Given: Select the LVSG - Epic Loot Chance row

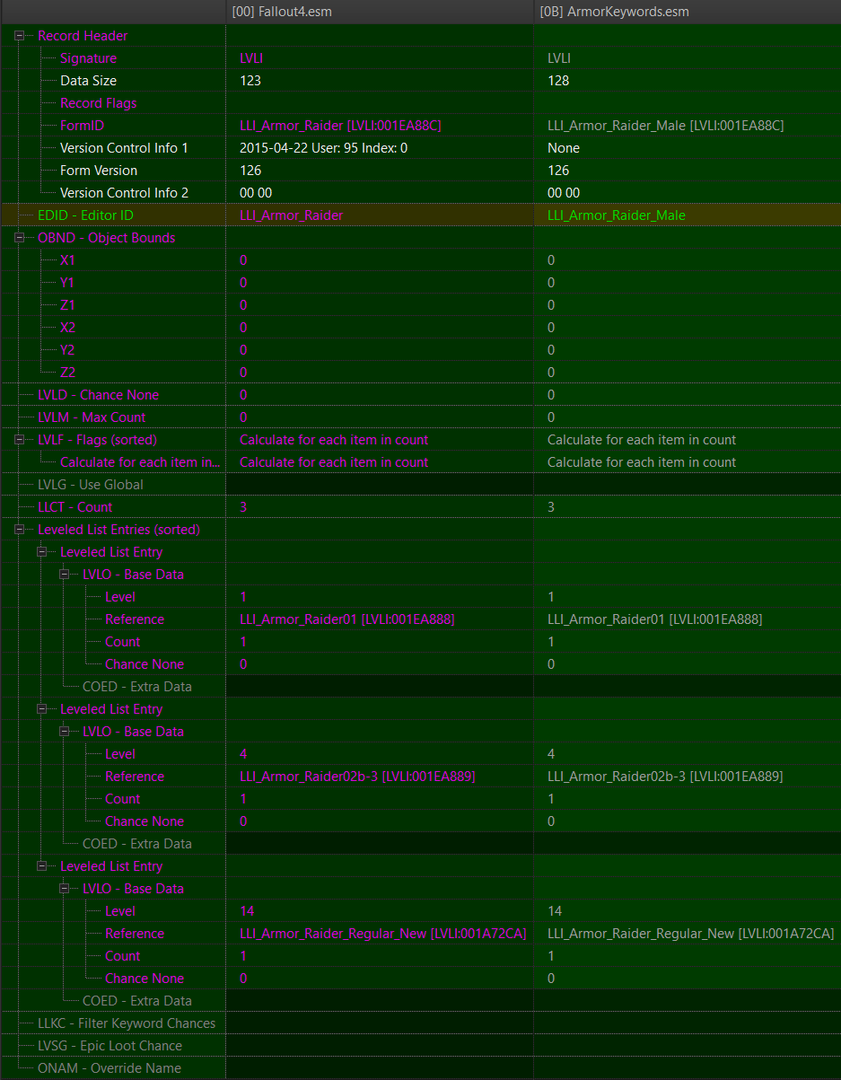Looking at the screenshot, I should tap(420, 1046).
